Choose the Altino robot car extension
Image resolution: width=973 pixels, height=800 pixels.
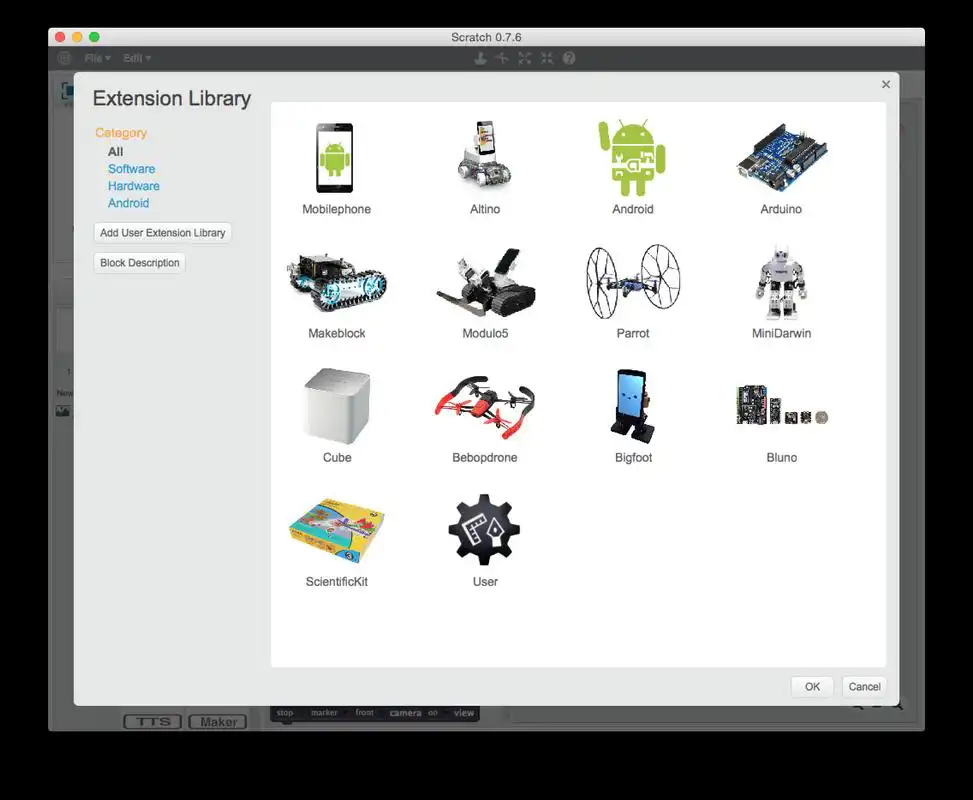(x=485, y=156)
